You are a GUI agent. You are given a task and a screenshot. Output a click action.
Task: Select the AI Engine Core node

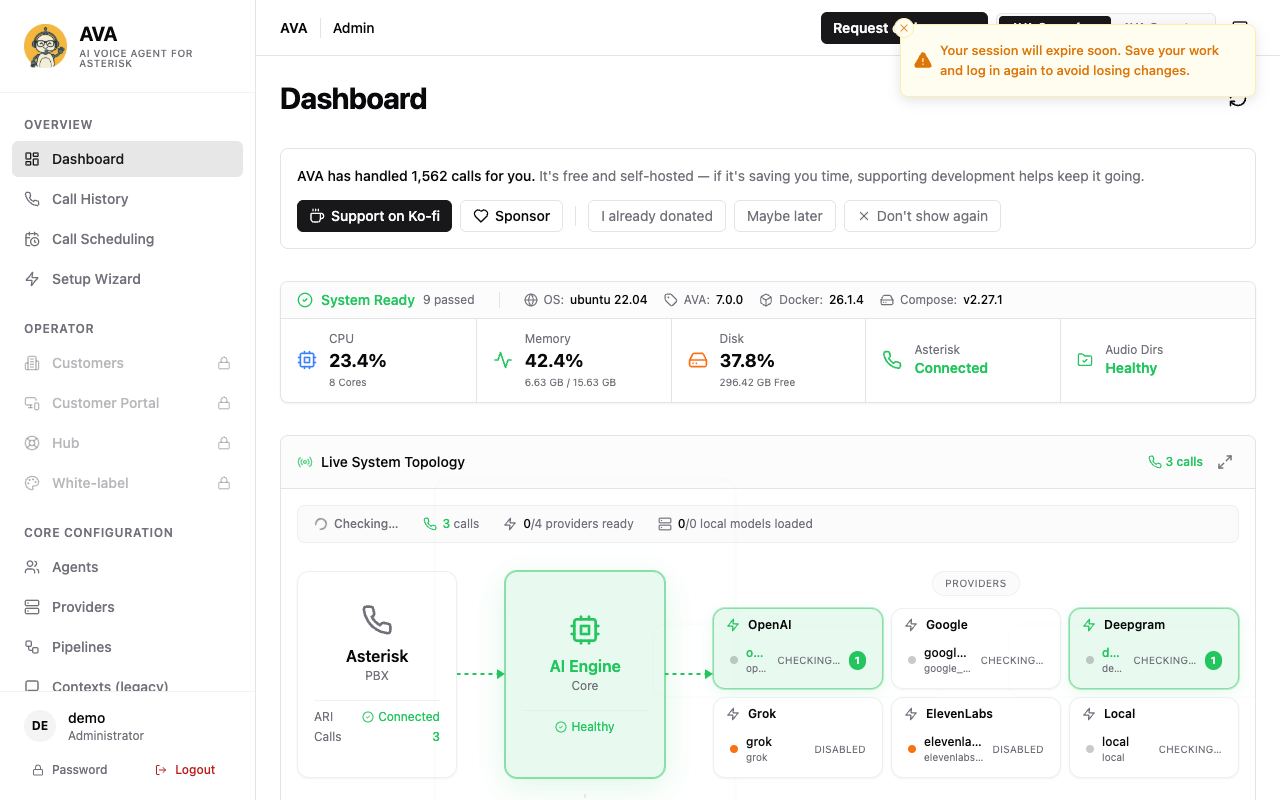point(585,674)
